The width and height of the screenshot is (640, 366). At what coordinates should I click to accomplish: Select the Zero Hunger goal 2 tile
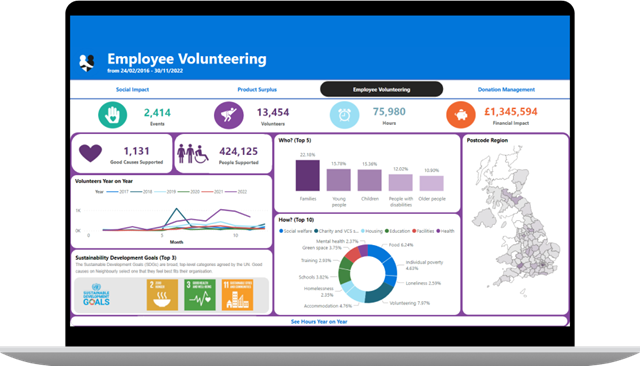162,295
